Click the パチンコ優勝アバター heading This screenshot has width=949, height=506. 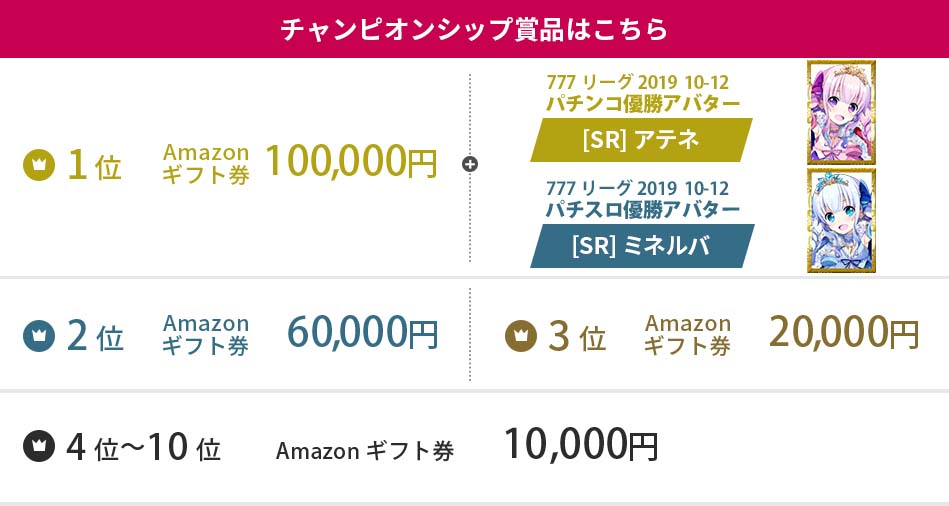[x=642, y=103]
